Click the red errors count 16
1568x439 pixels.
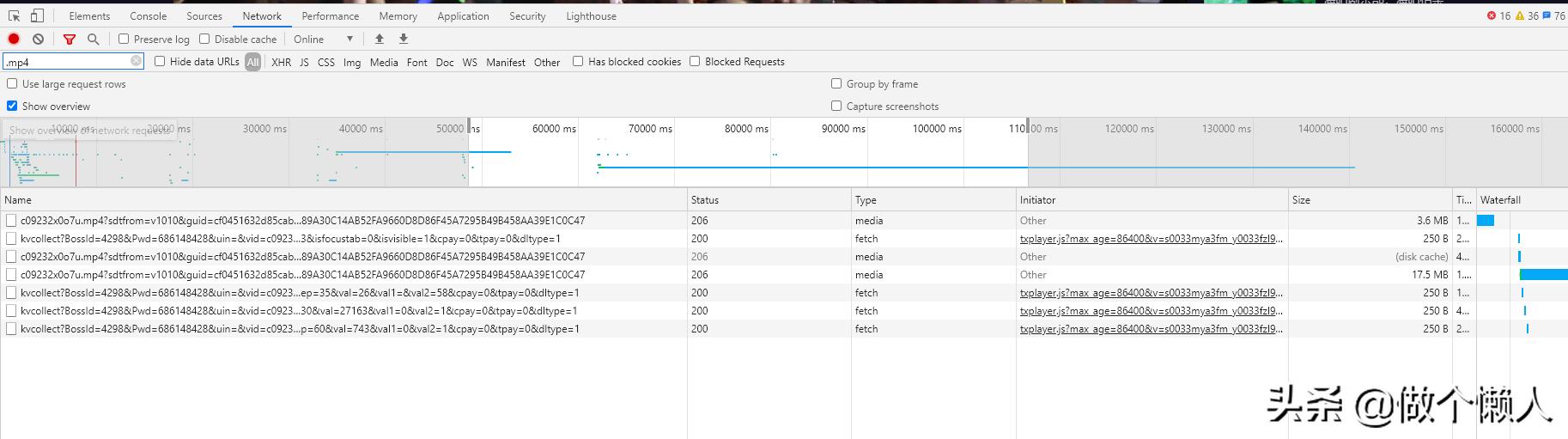pos(1498,15)
